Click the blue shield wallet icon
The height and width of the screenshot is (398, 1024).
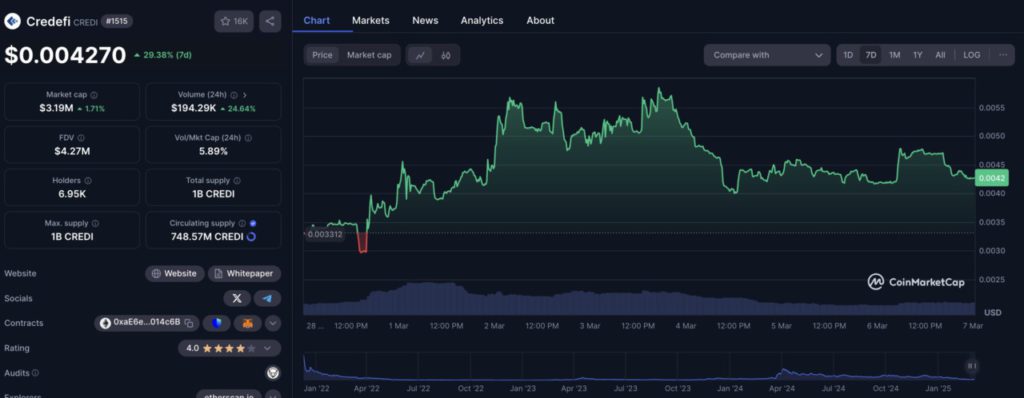[217, 323]
